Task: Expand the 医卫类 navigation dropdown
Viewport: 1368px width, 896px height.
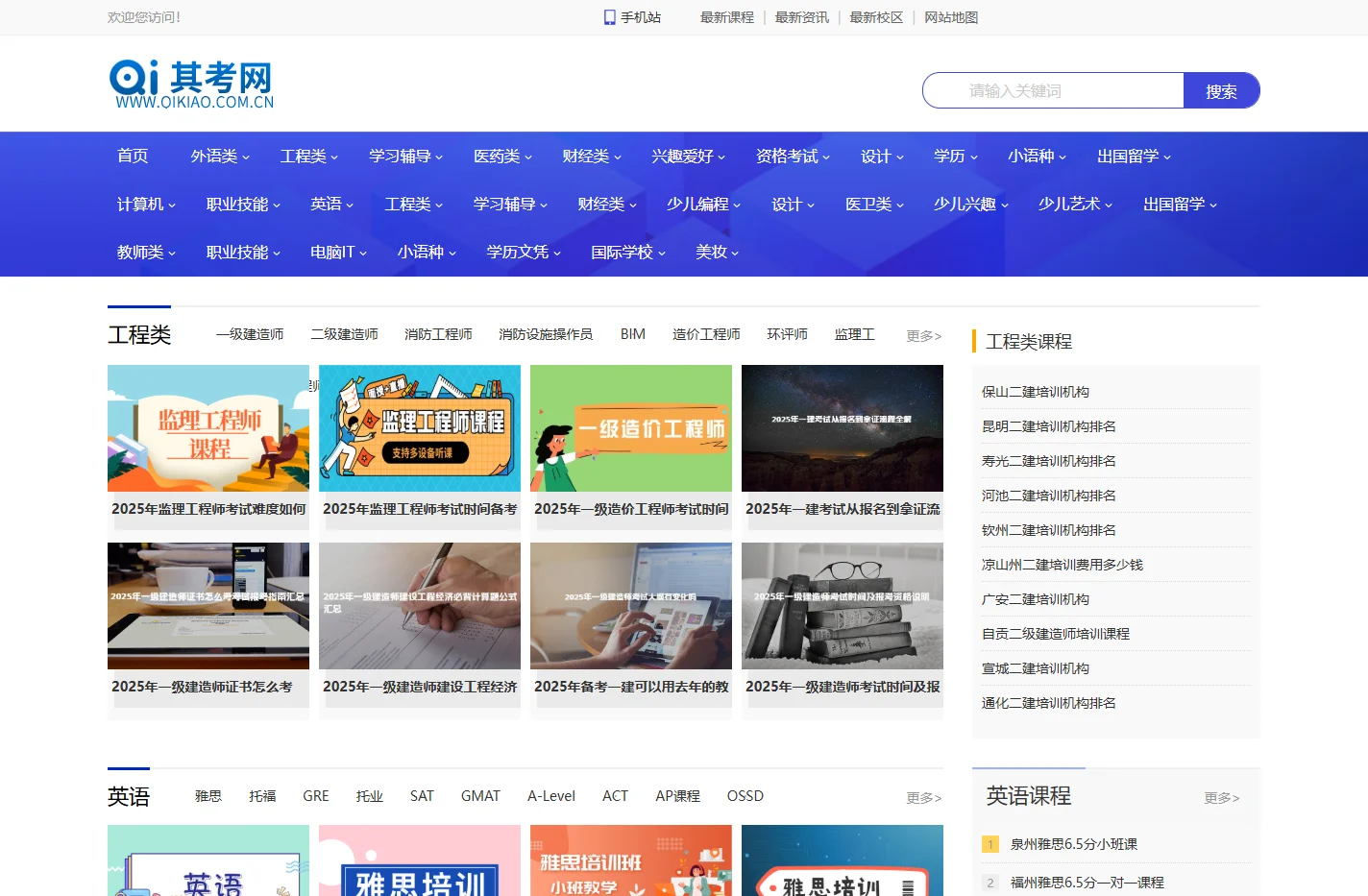Action: click(x=874, y=204)
